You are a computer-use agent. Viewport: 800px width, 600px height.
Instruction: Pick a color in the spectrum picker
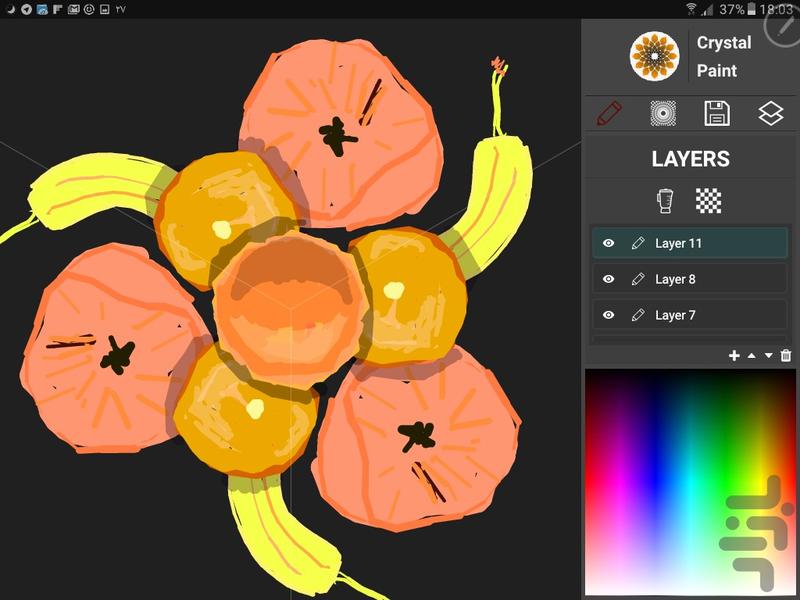pos(690,482)
